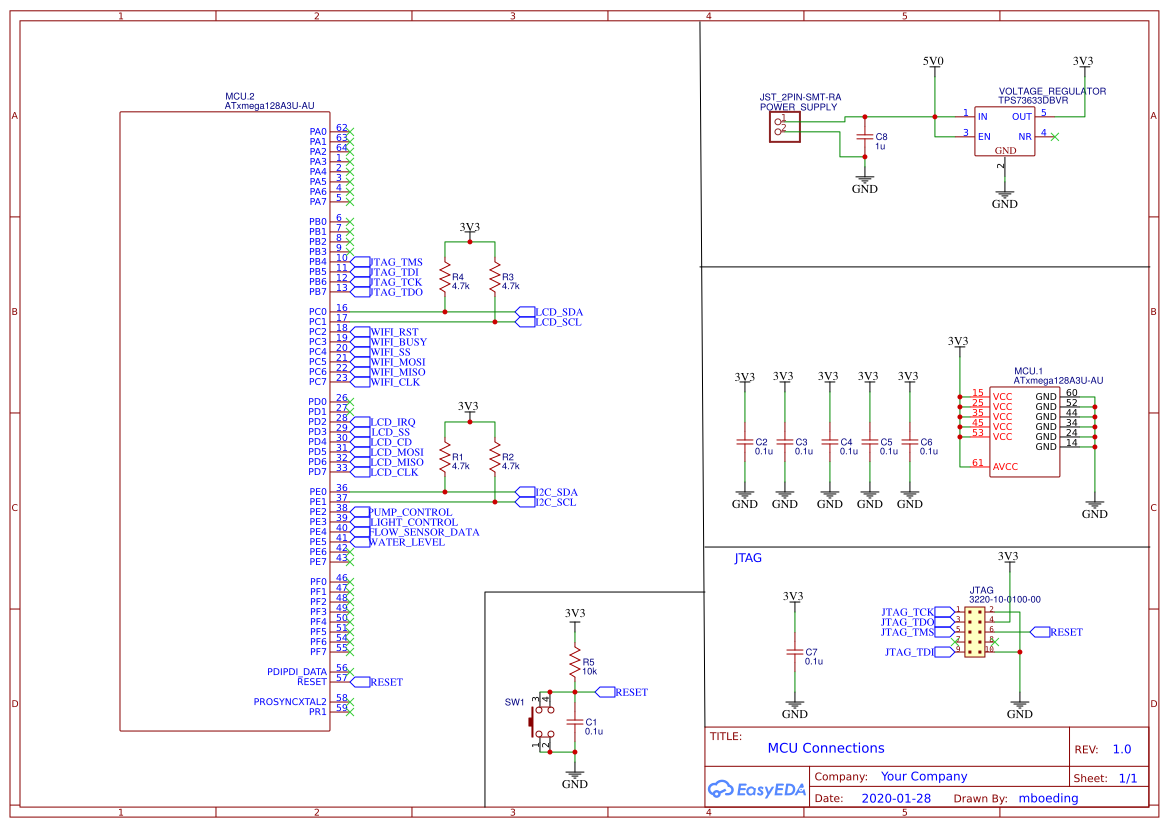Select decoupling capacitor C4
This screenshot has width=1169, height=828.
(830, 442)
